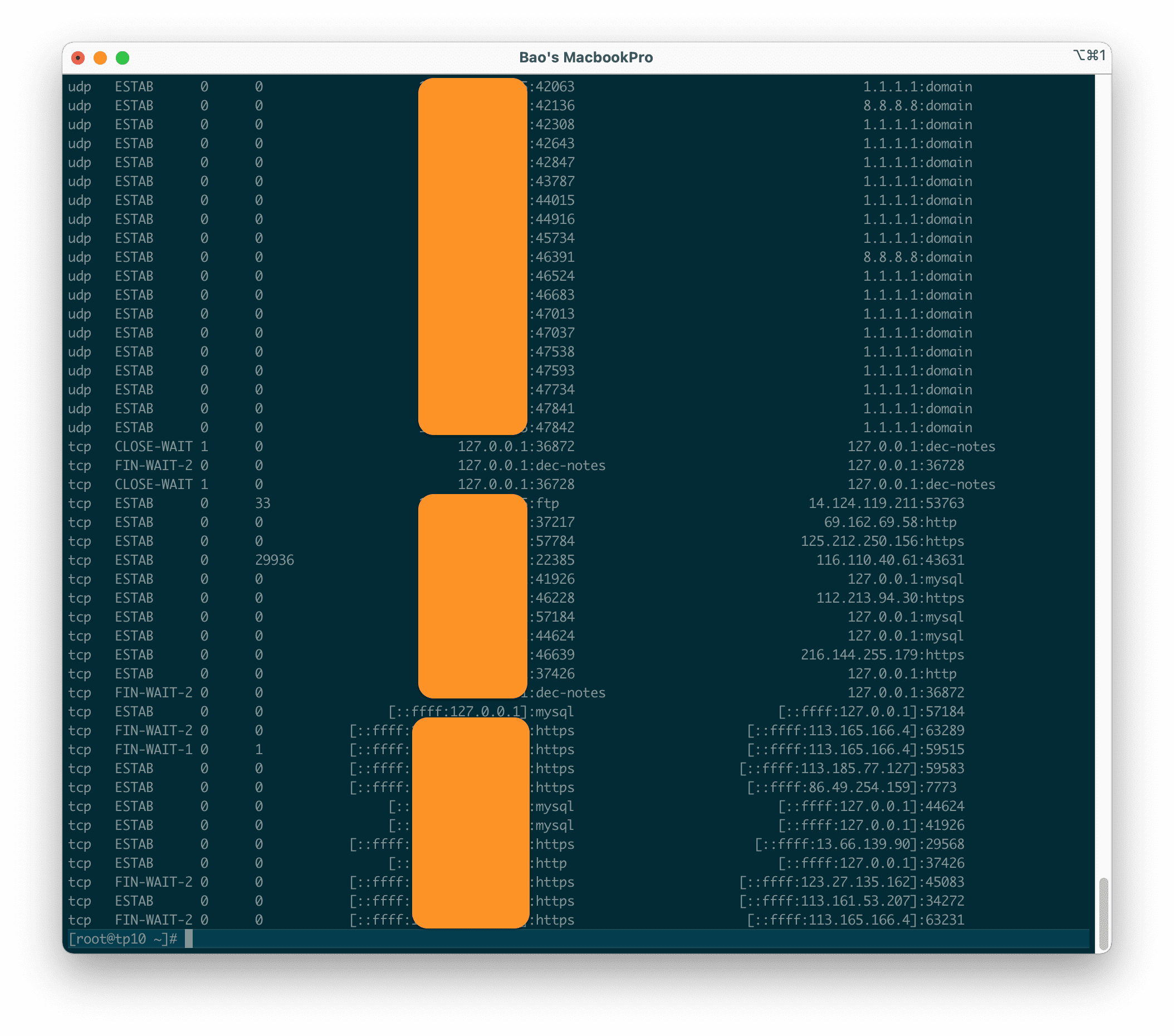Click the 14.124.119.211:53763 peer address
Screen dimensions: 1174x1036
tap(886, 504)
